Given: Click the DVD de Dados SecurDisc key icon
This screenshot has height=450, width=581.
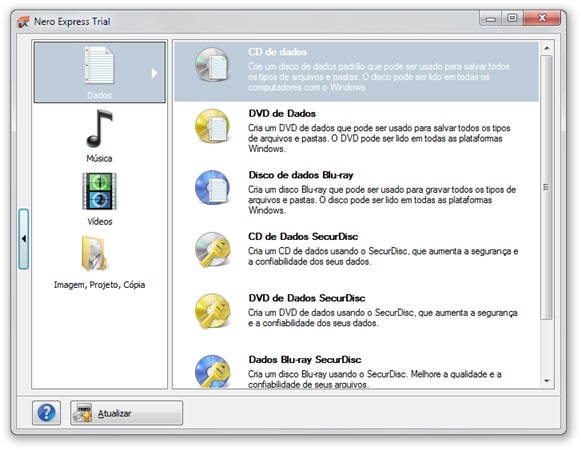Looking at the screenshot, I should click(x=212, y=311).
